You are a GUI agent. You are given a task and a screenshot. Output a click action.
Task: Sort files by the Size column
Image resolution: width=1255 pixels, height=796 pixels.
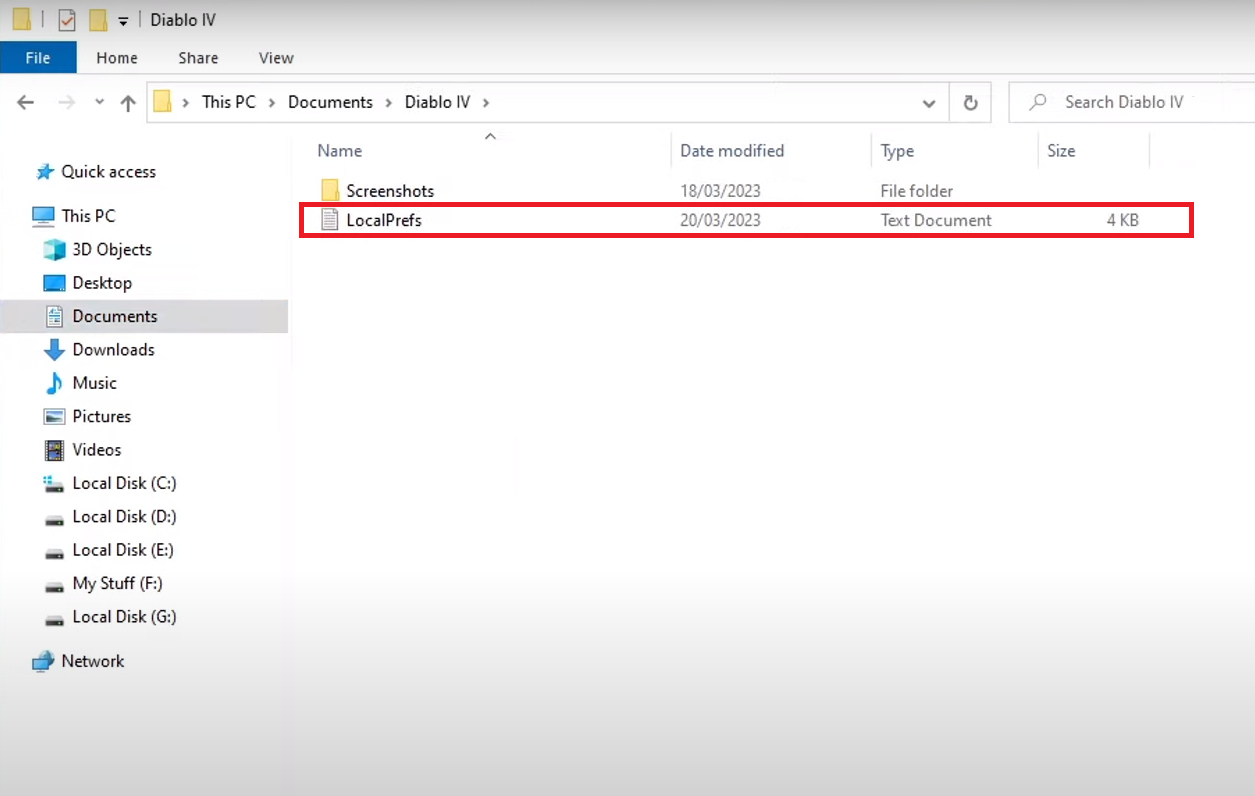coord(1061,151)
